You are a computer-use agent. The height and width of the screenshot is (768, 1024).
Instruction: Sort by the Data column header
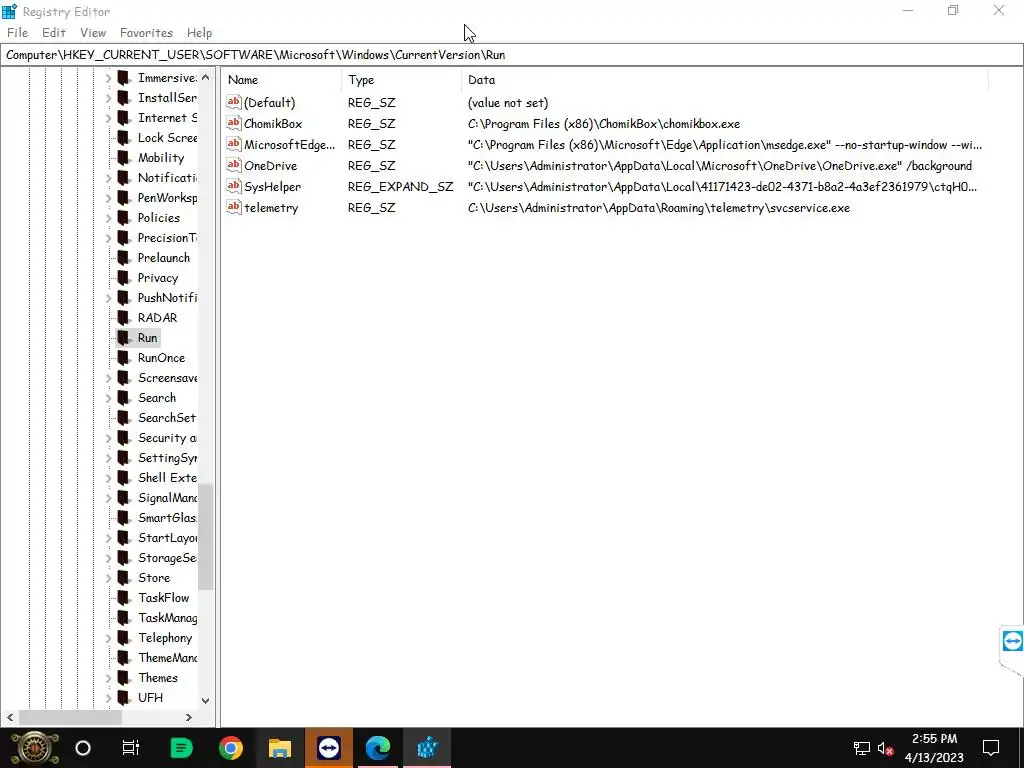pyautogui.click(x=725, y=80)
